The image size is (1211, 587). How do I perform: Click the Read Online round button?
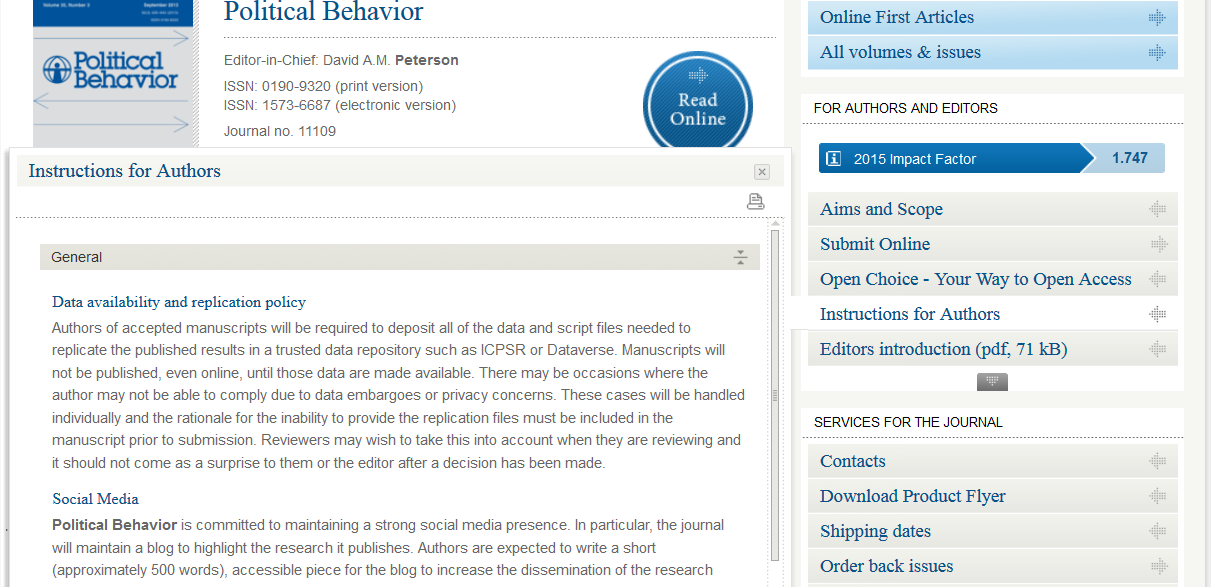pyautogui.click(x=697, y=107)
